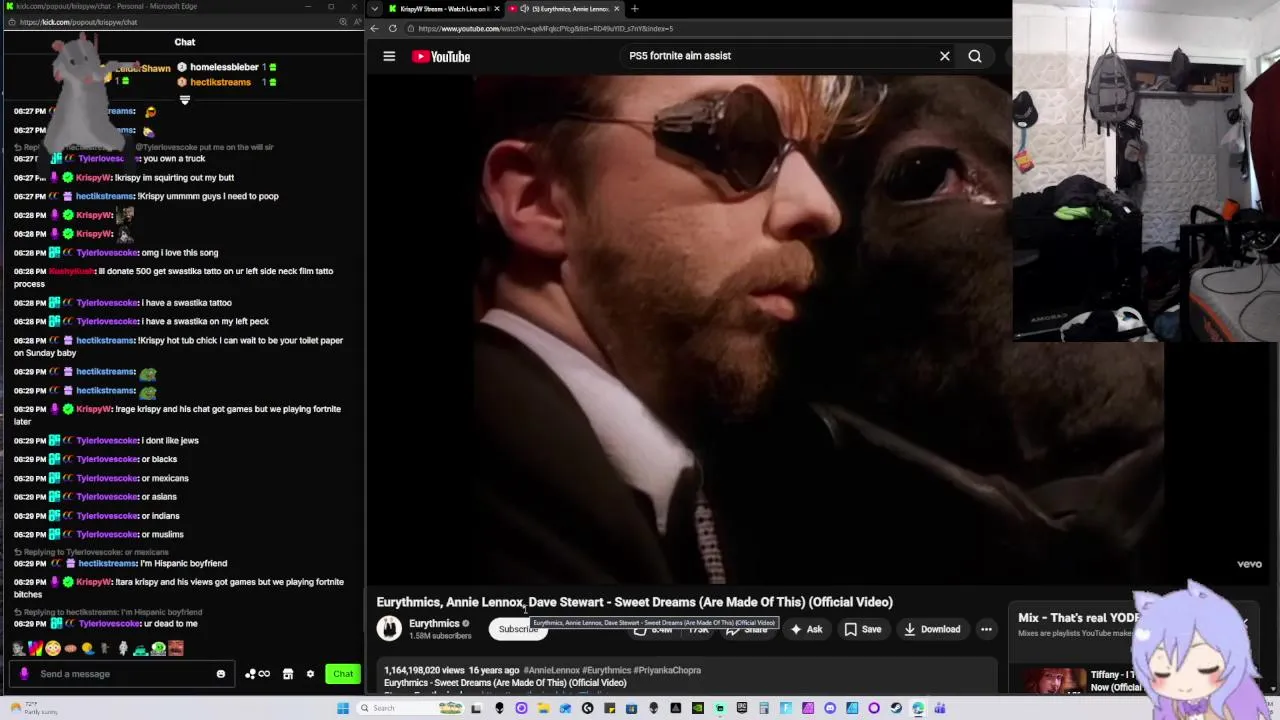Switch to the Eurythmics YouTube tab
Screen dimensions: 1280x720
565,9
